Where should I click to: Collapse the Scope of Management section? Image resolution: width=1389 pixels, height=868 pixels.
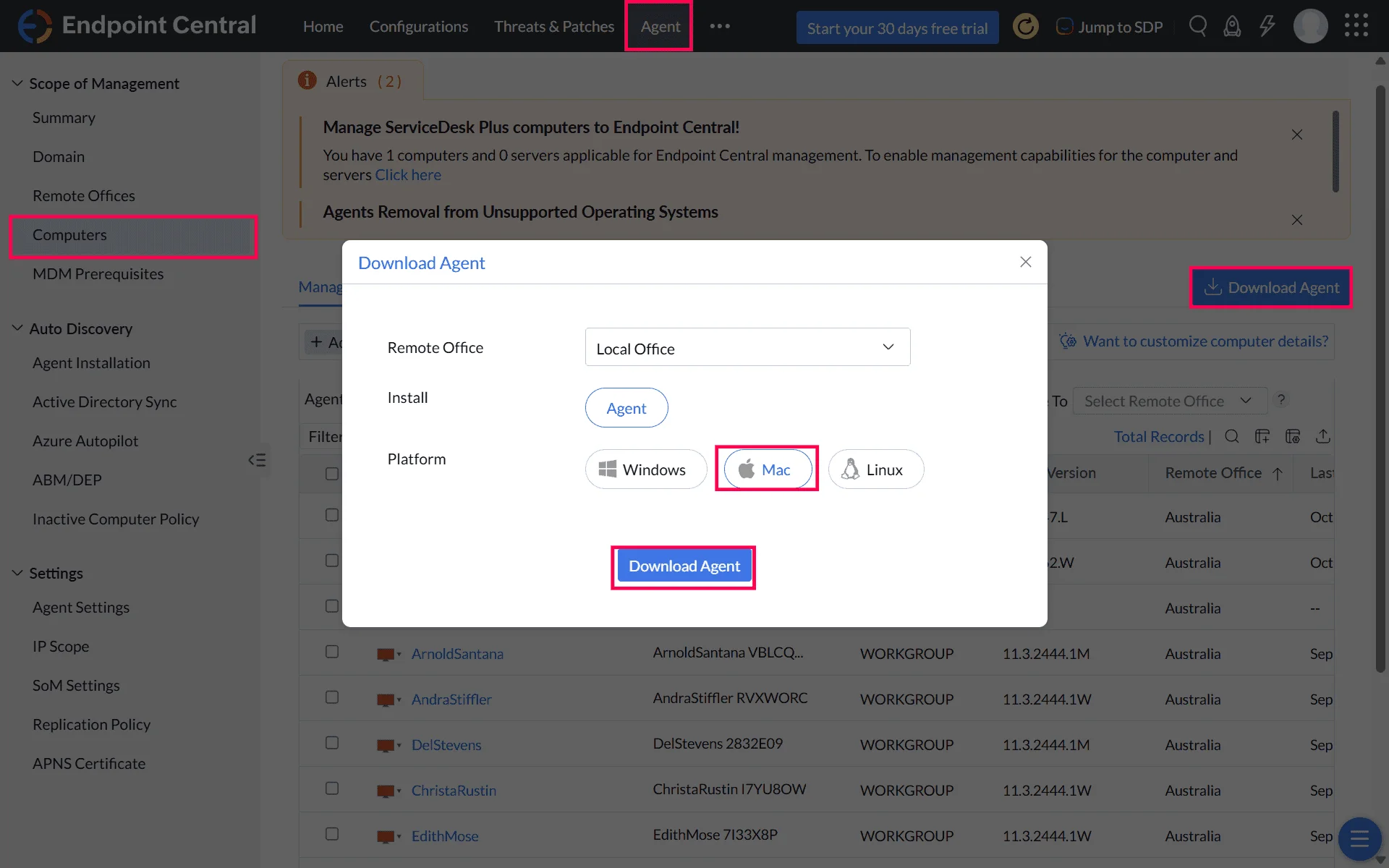coord(17,83)
